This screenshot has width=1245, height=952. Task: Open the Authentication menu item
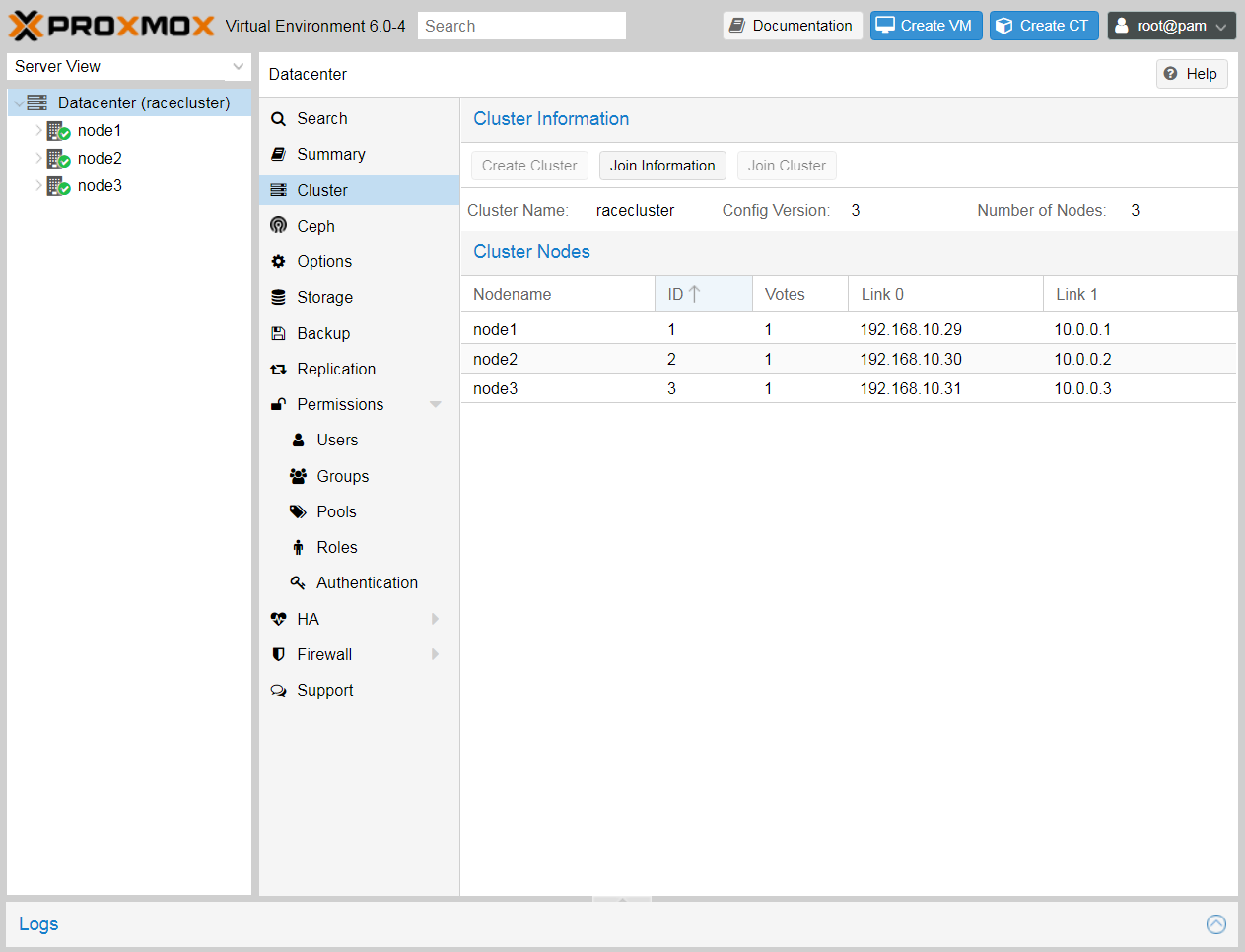coord(360,582)
